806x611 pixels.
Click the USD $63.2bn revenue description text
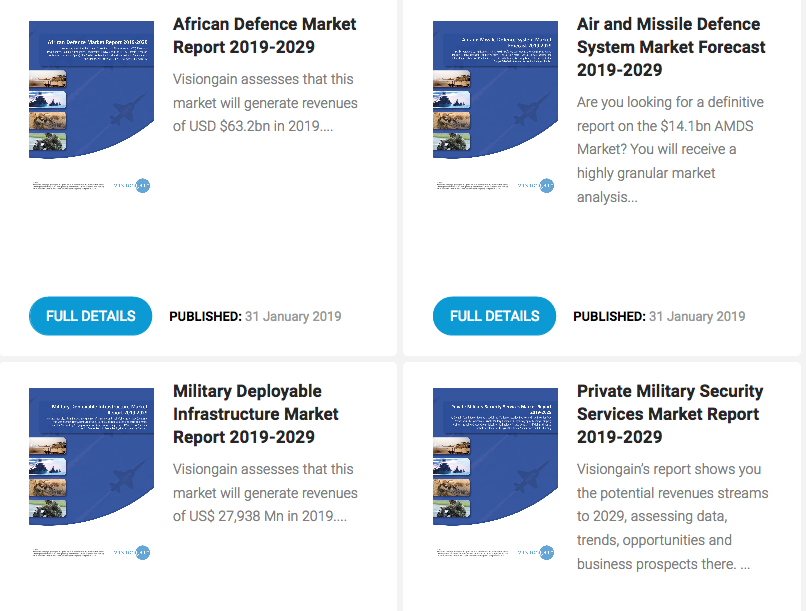pos(264,103)
